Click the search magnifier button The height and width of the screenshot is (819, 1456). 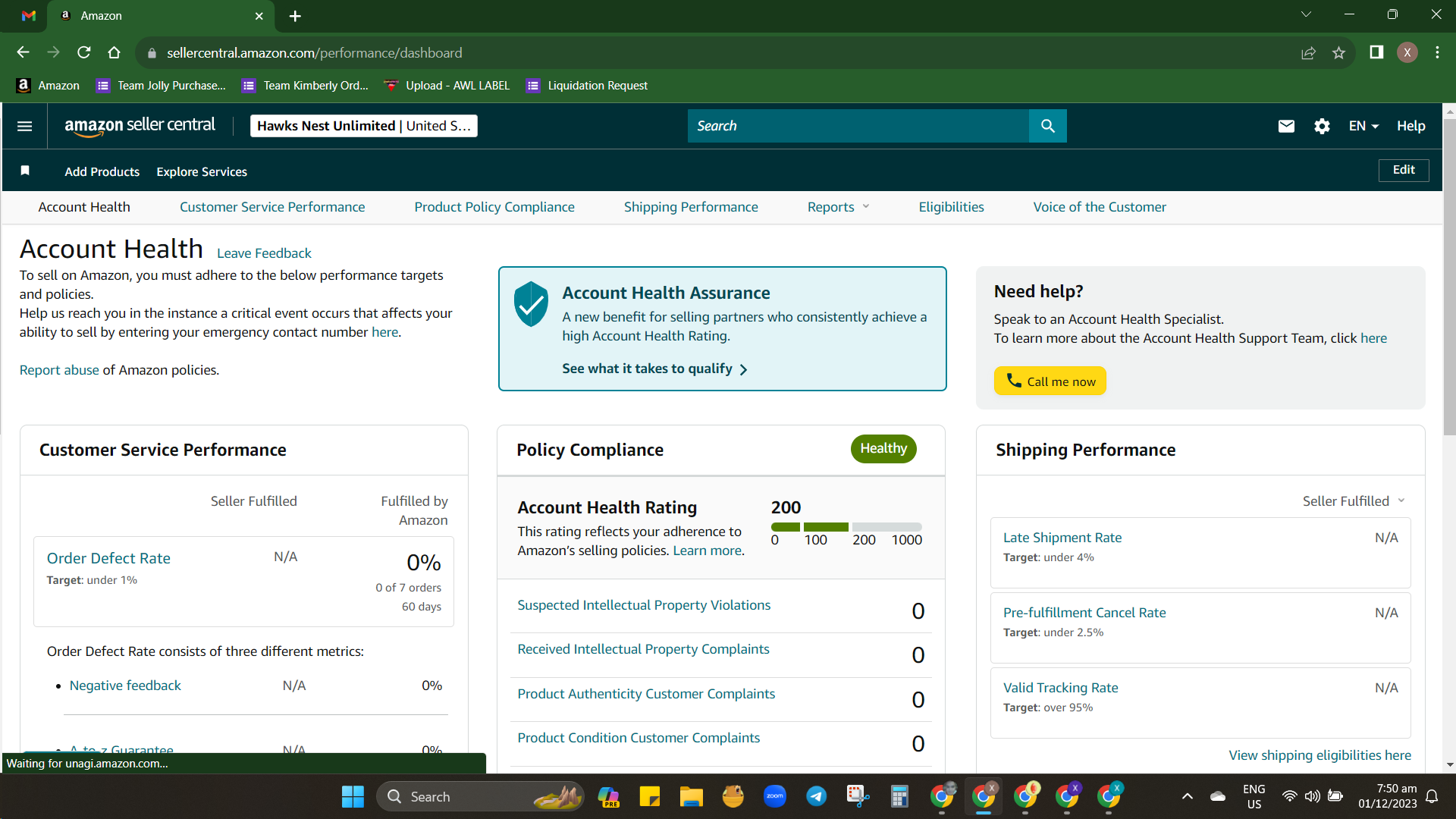click(1047, 126)
